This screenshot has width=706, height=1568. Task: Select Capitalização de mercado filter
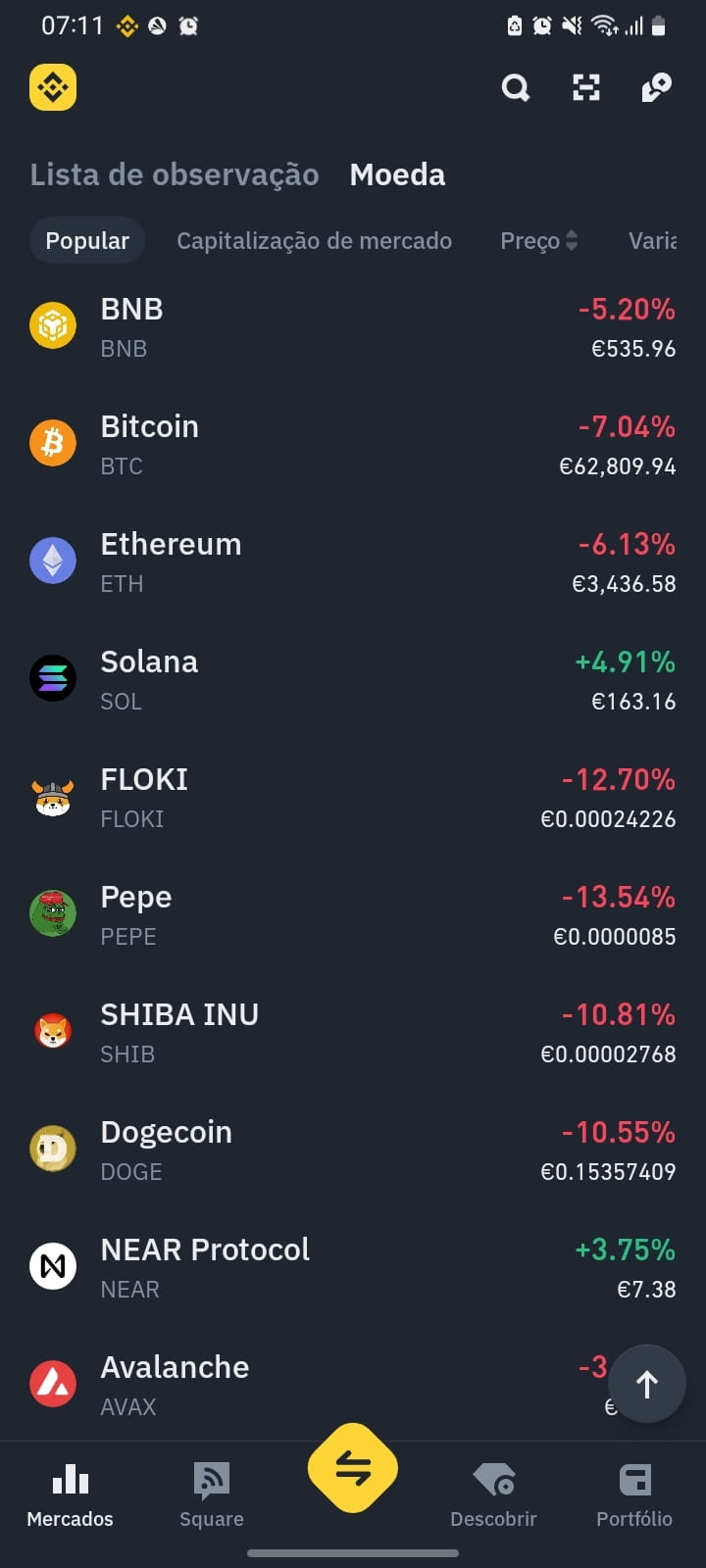tap(314, 241)
